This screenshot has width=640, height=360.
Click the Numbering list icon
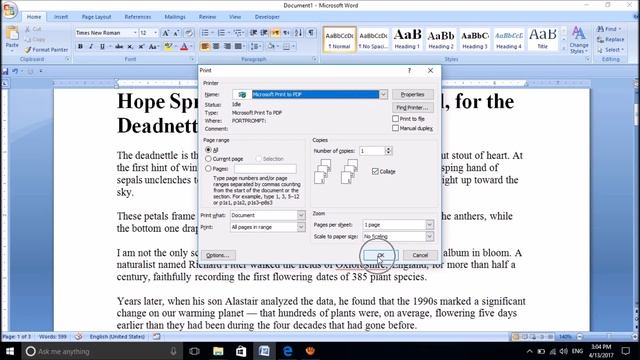(221, 33)
